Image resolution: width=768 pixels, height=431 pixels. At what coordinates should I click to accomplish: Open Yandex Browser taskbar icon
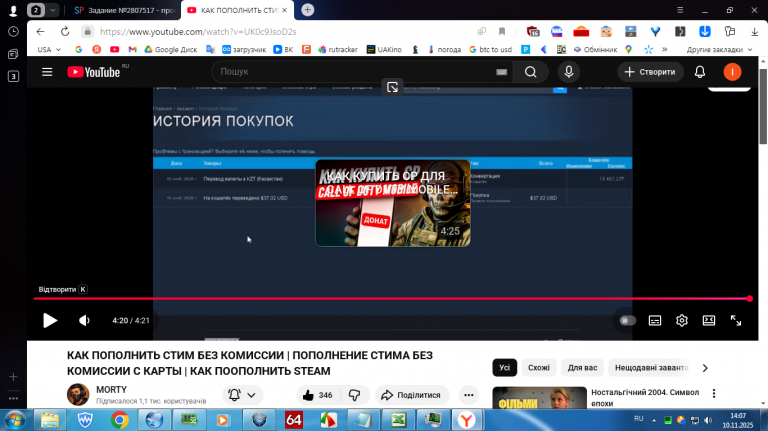[466, 420]
